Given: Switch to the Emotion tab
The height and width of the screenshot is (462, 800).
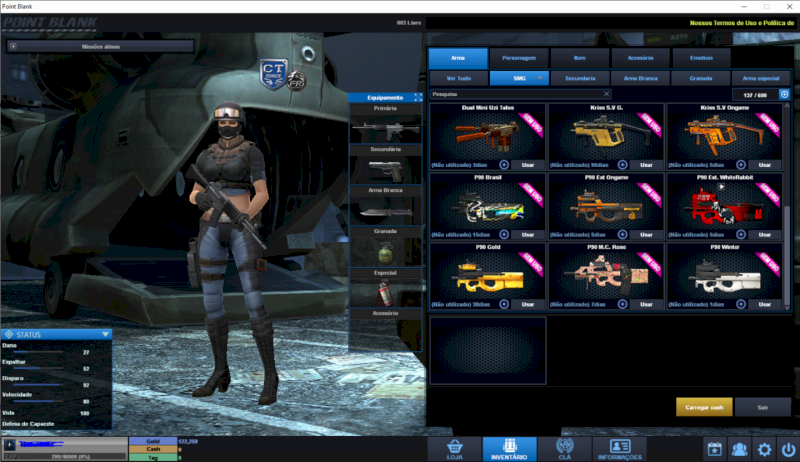Looking at the screenshot, I should pos(701,58).
